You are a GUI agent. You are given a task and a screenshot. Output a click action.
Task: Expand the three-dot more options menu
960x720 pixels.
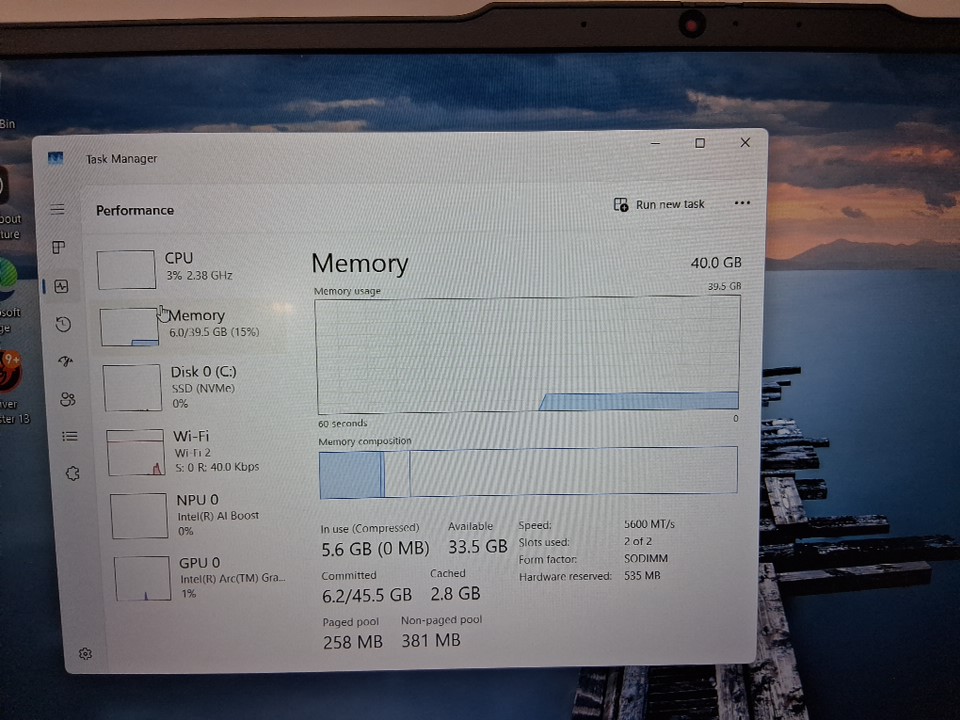point(742,203)
